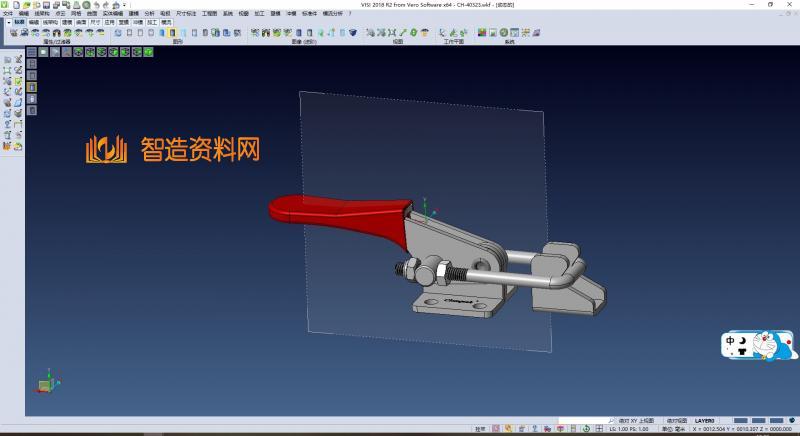Click the status bar search input field

[x=582, y=421]
